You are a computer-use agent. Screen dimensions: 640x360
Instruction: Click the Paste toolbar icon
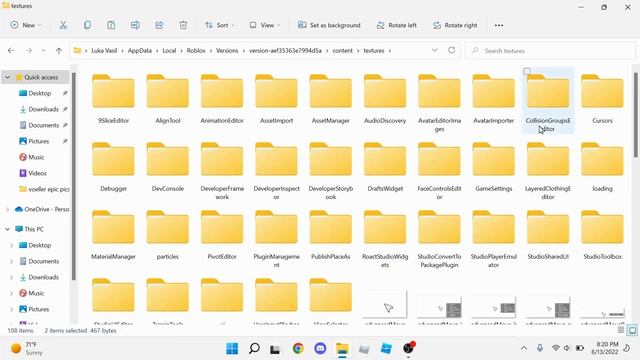[111, 25]
